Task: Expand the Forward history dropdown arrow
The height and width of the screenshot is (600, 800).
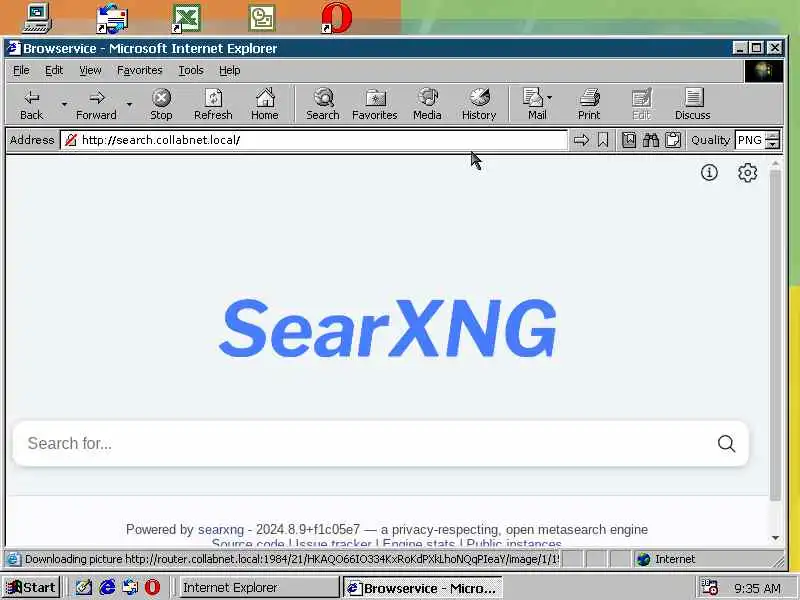Action: pos(130,105)
